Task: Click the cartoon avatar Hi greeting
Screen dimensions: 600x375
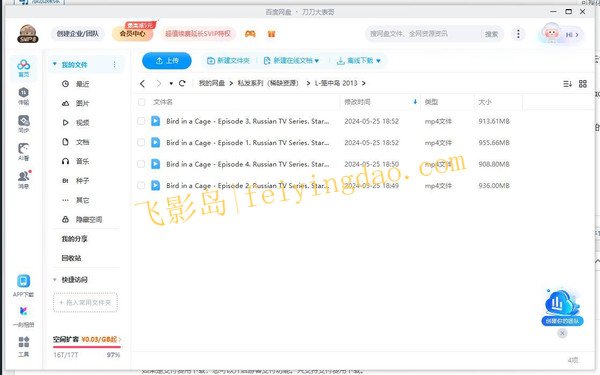Action: (x=561, y=34)
